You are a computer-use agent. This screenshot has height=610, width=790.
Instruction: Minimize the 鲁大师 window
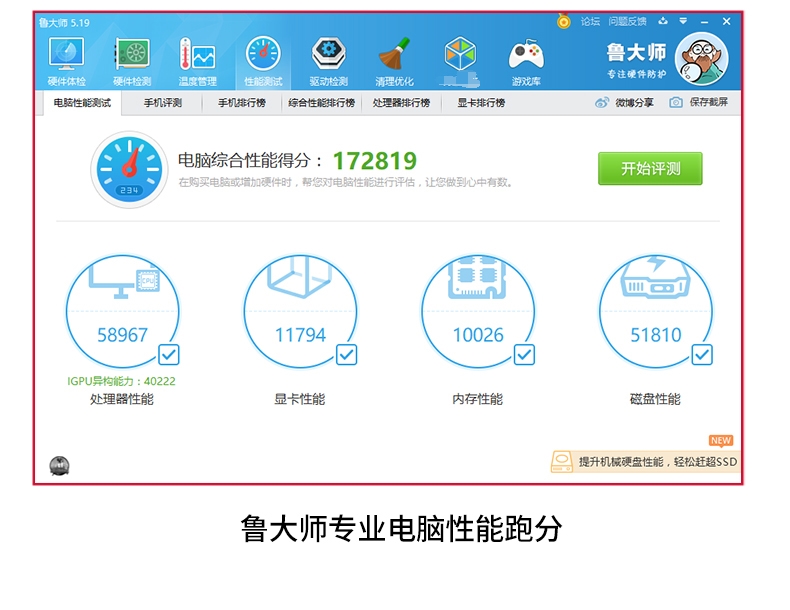coord(704,22)
